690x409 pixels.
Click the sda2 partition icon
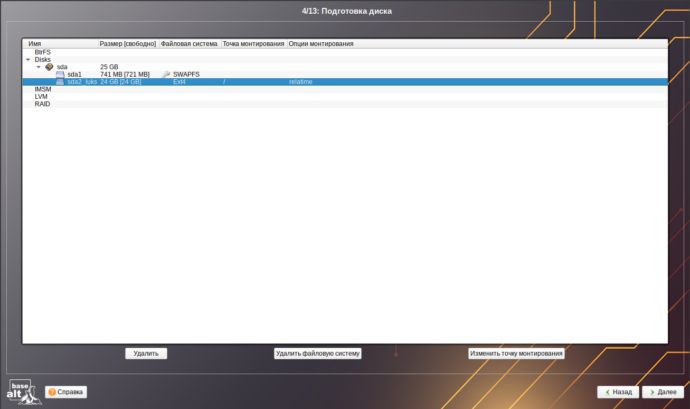pos(60,82)
